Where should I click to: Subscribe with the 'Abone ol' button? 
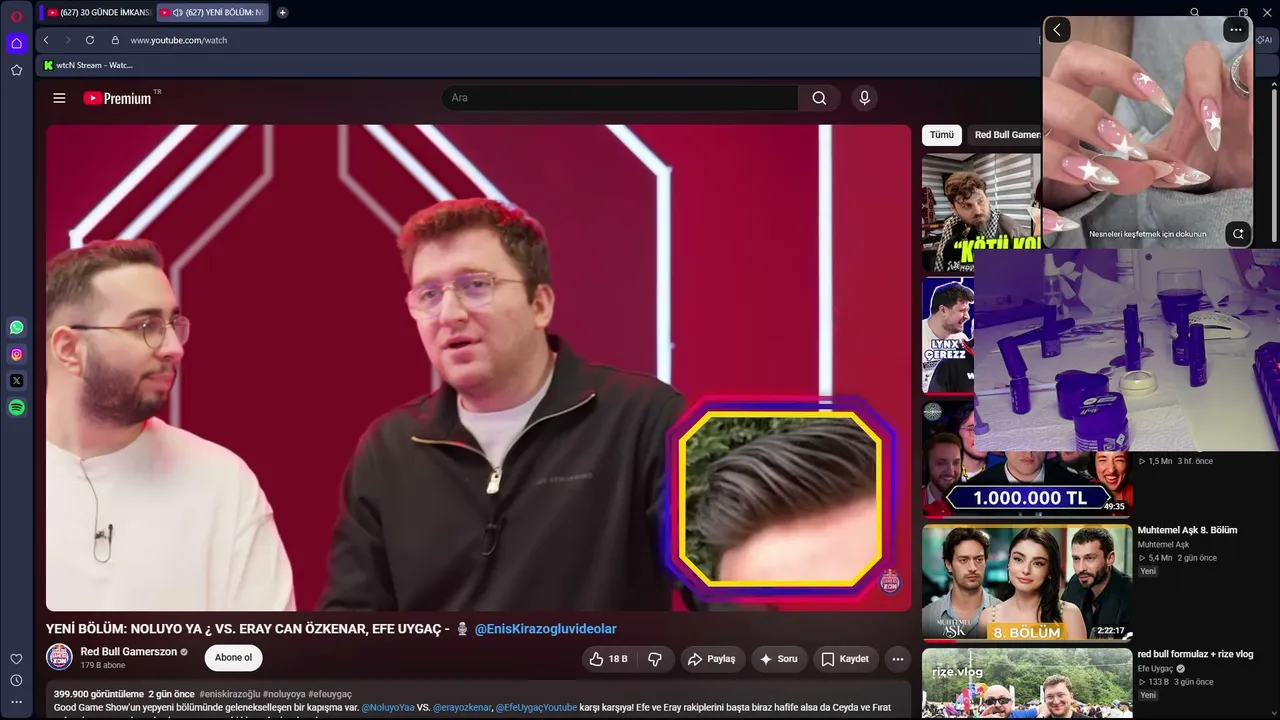234,658
